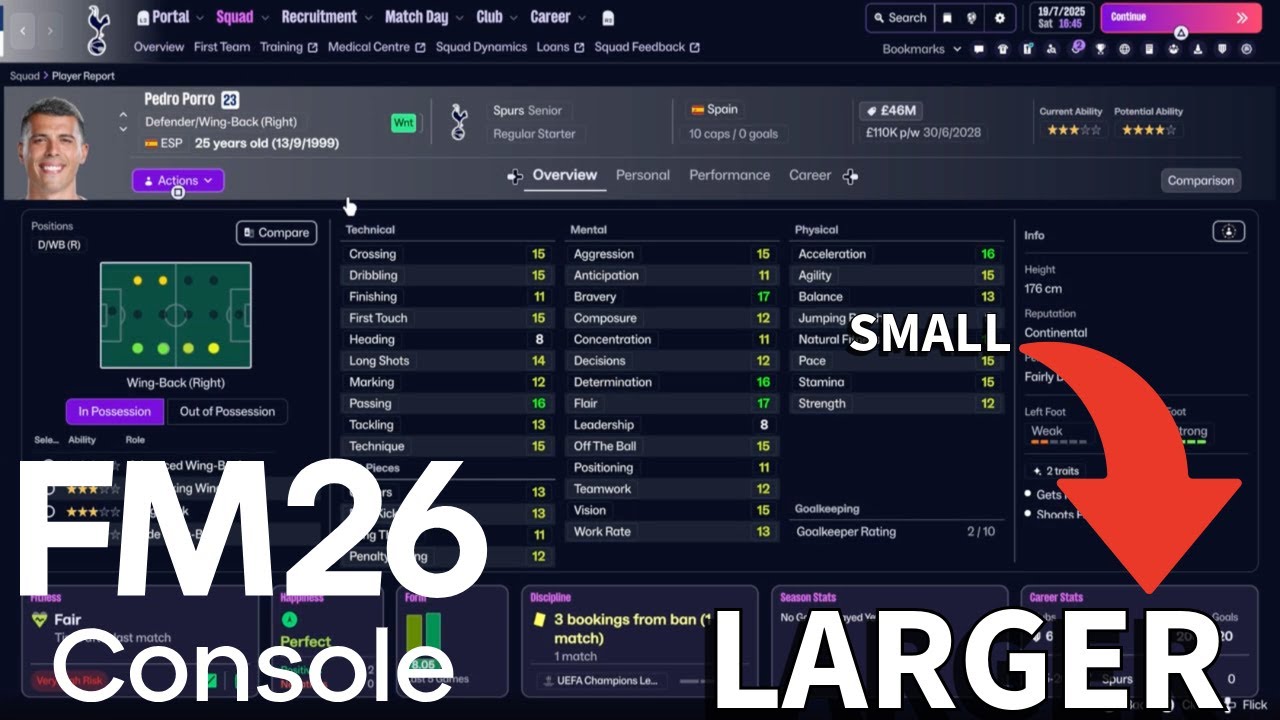Click the £46M value tag
The width and height of the screenshot is (1280, 720).
[x=889, y=111]
